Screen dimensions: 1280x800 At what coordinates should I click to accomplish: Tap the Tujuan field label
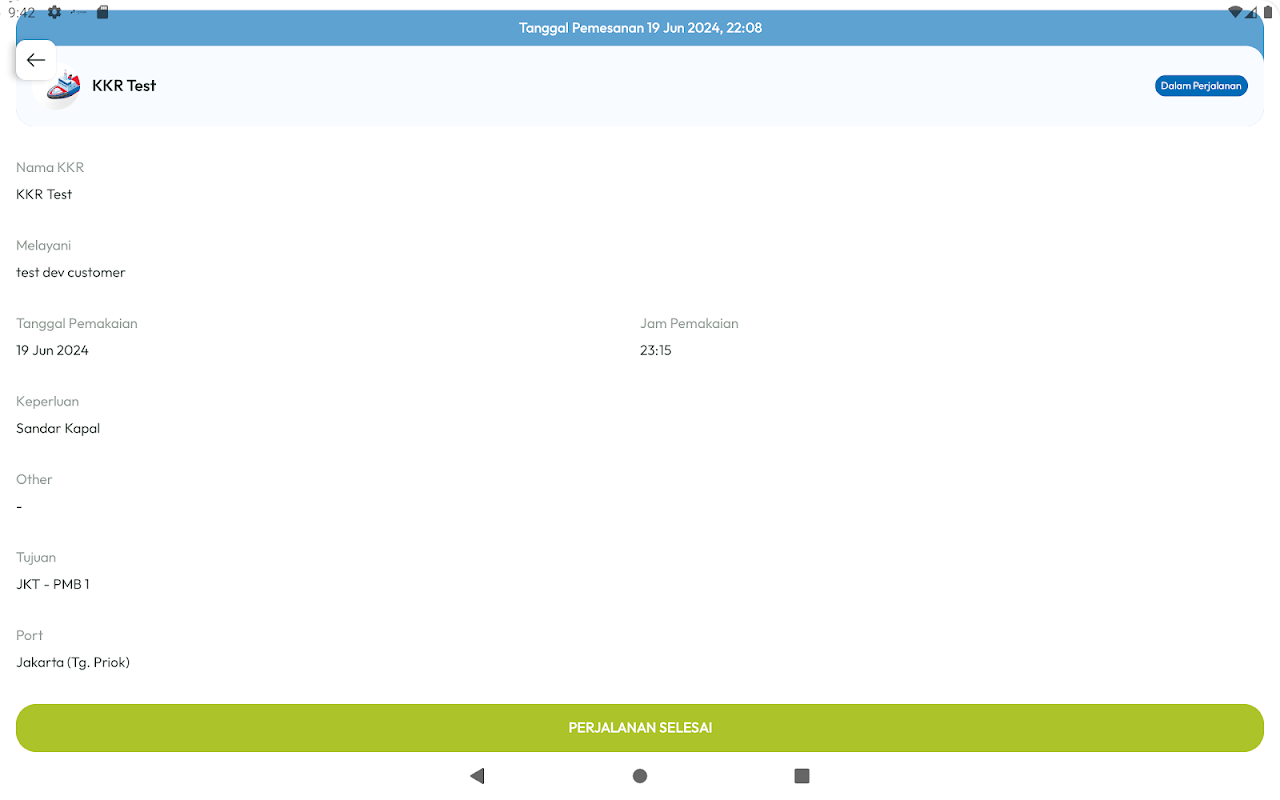pos(36,557)
